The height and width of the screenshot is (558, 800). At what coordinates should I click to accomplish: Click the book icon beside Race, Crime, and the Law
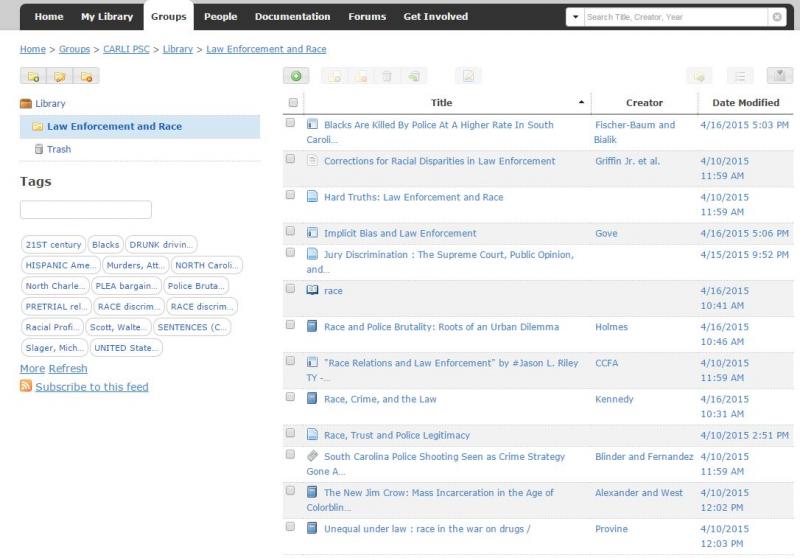pyautogui.click(x=312, y=398)
